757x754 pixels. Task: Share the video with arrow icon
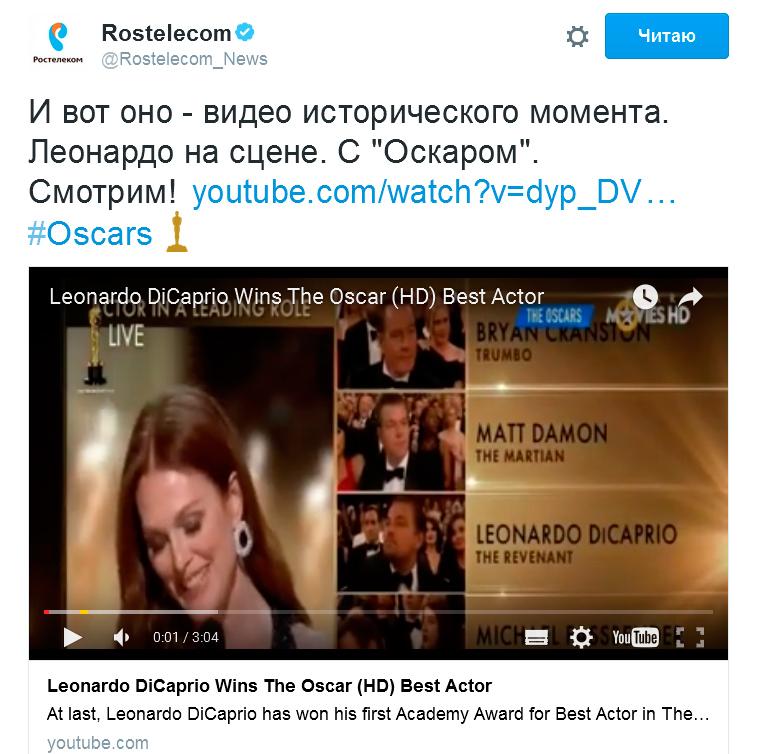pyautogui.click(x=690, y=296)
